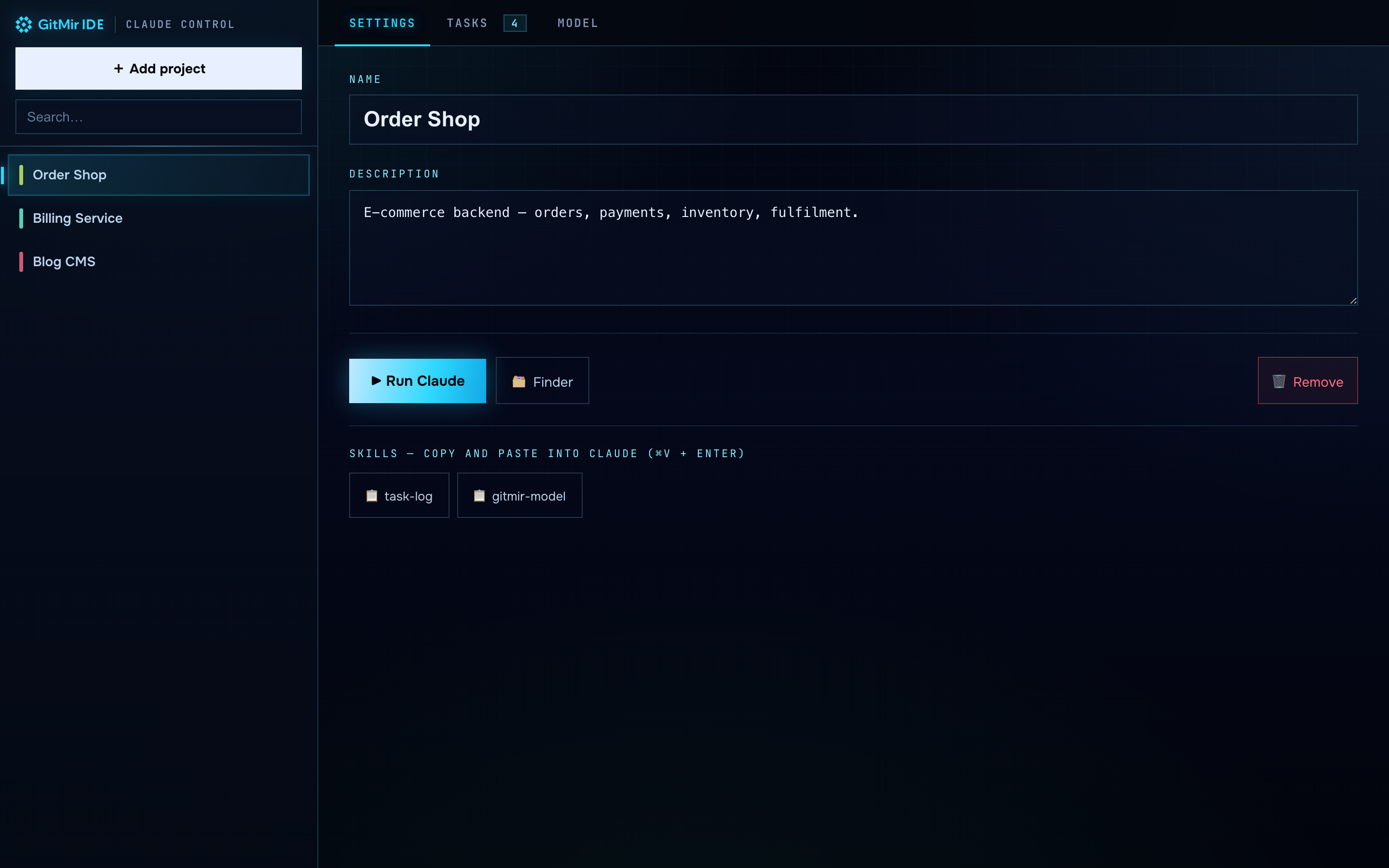Click the green color bar beside Order Shop

click(x=21, y=175)
